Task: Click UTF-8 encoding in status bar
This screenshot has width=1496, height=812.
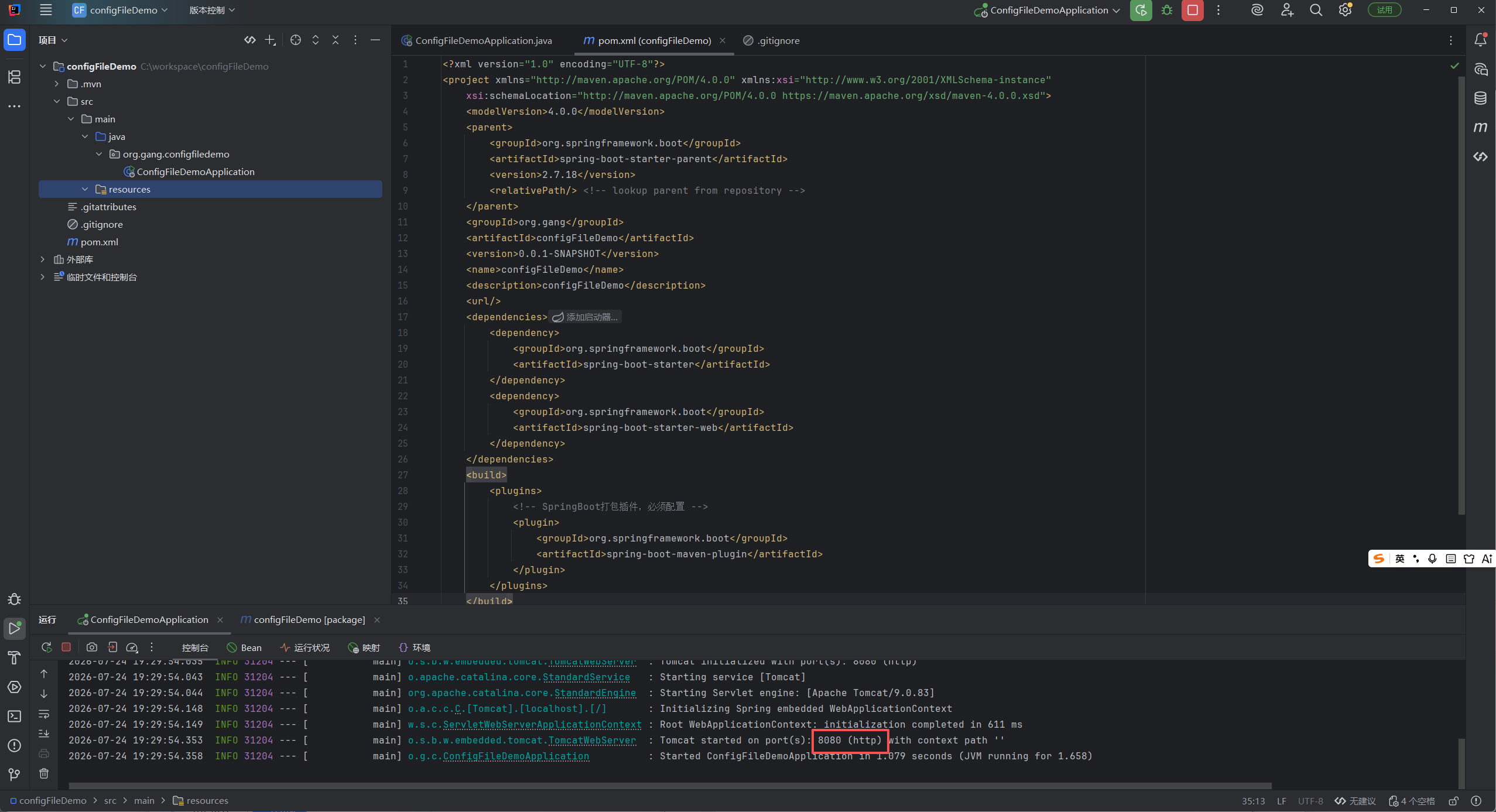Action: pos(1310,801)
